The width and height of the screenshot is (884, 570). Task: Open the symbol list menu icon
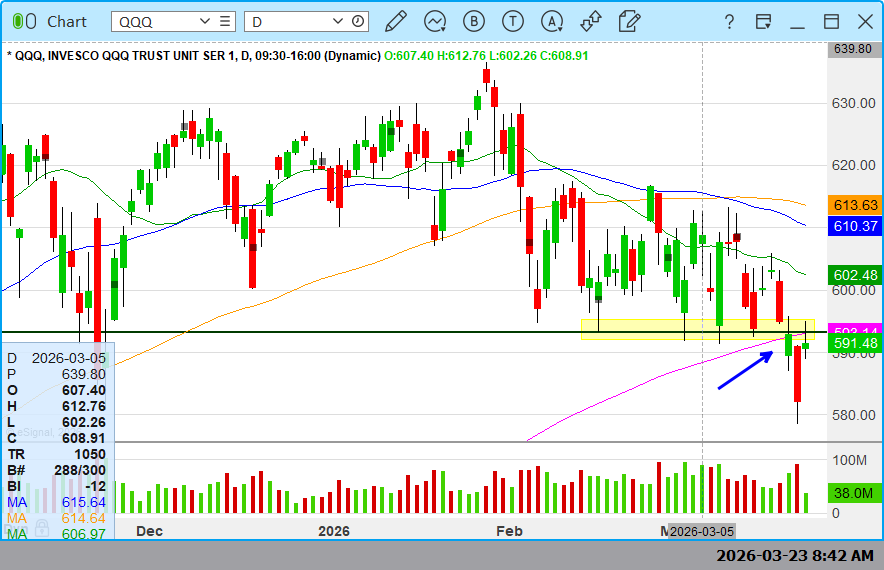226,21
